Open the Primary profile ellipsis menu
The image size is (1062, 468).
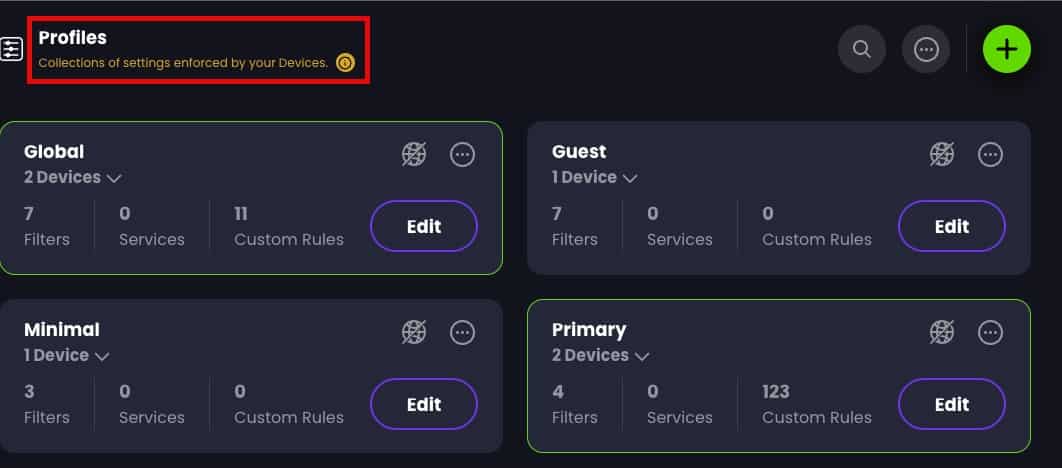coord(990,333)
